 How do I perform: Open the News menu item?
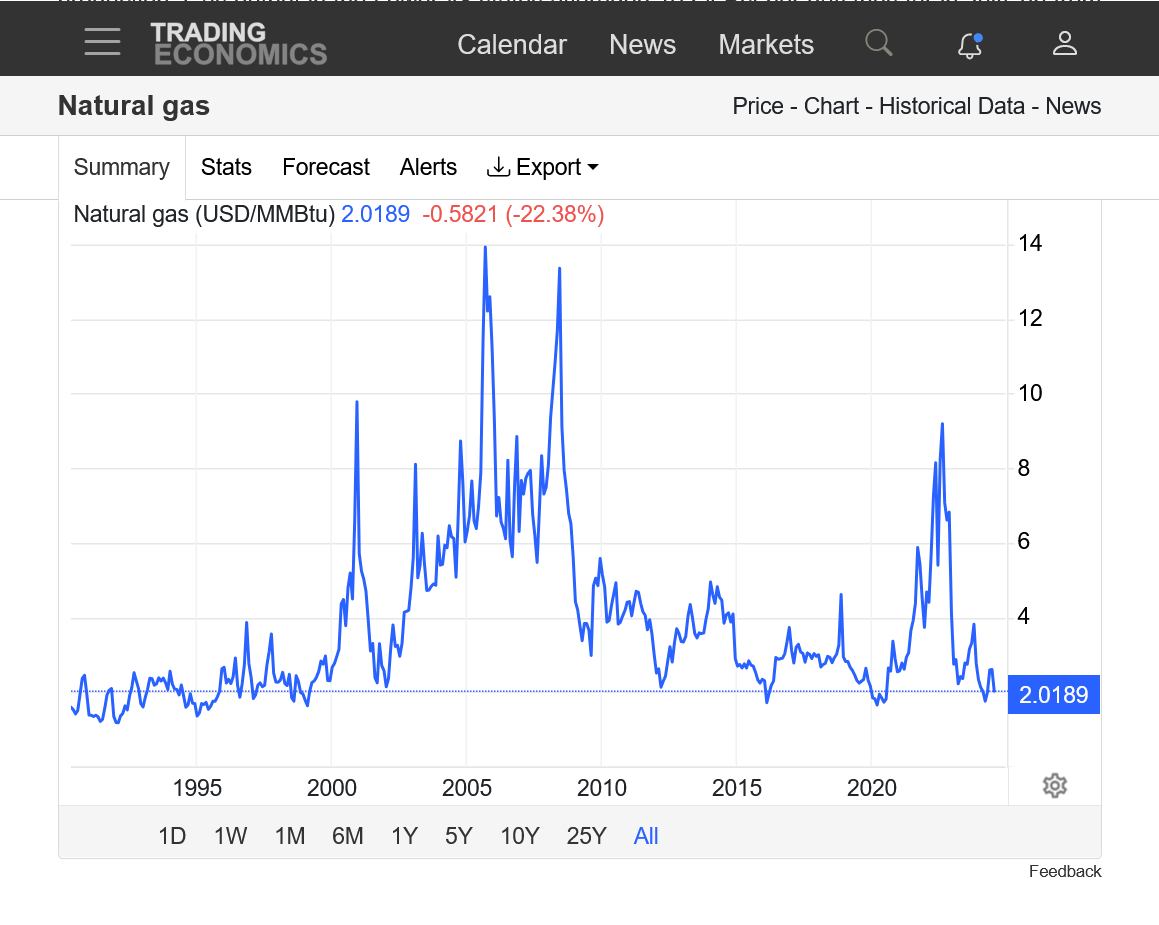tap(642, 44)
